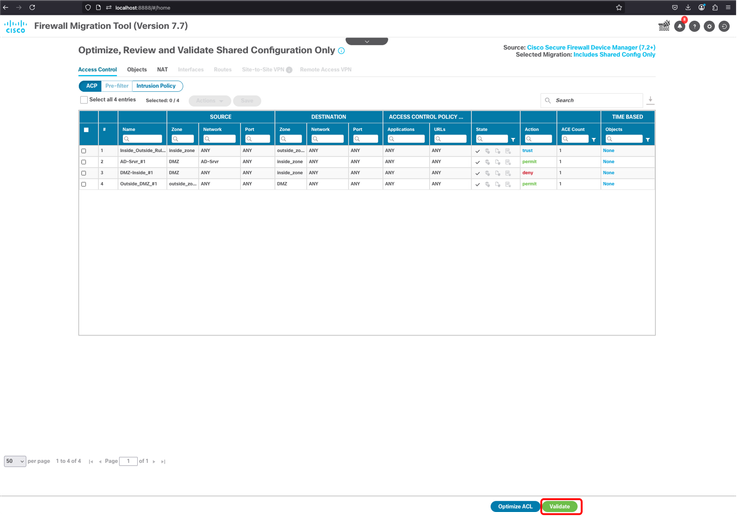Click the ACE Count column filter funnel icon

coord(594,140)
